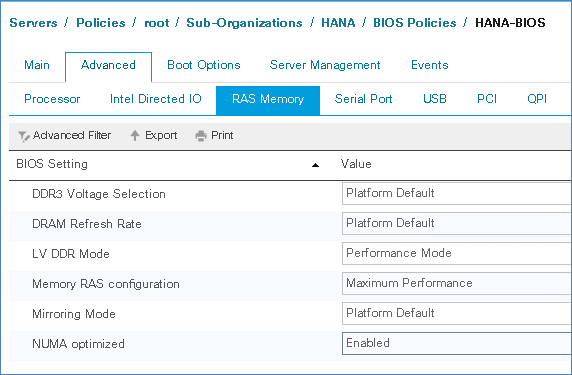This screenshot has height=375, width=572.
Task: Click the Print label
Action: (222, 135)
